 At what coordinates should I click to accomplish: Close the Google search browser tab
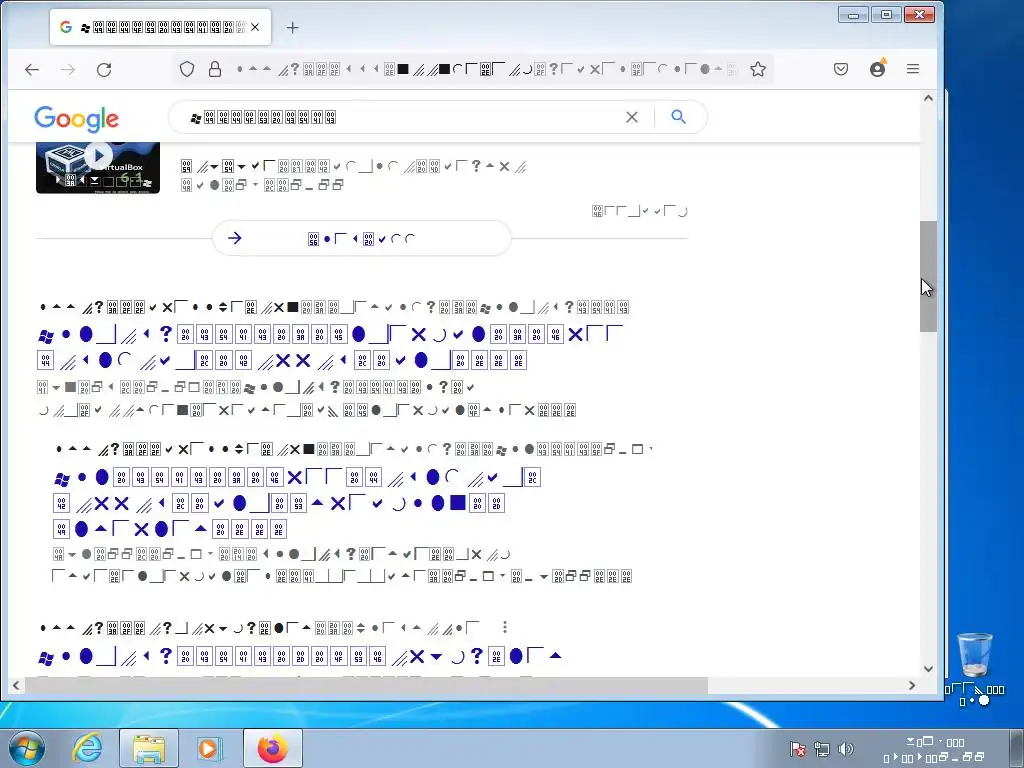(x=255, y=27)
